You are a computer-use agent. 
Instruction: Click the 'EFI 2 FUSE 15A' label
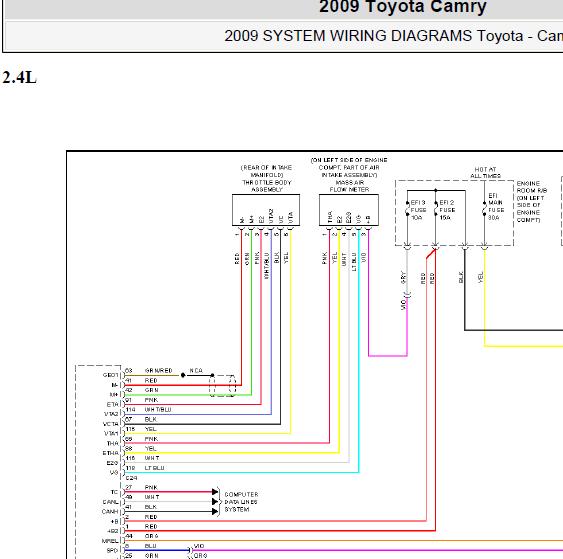447,210
